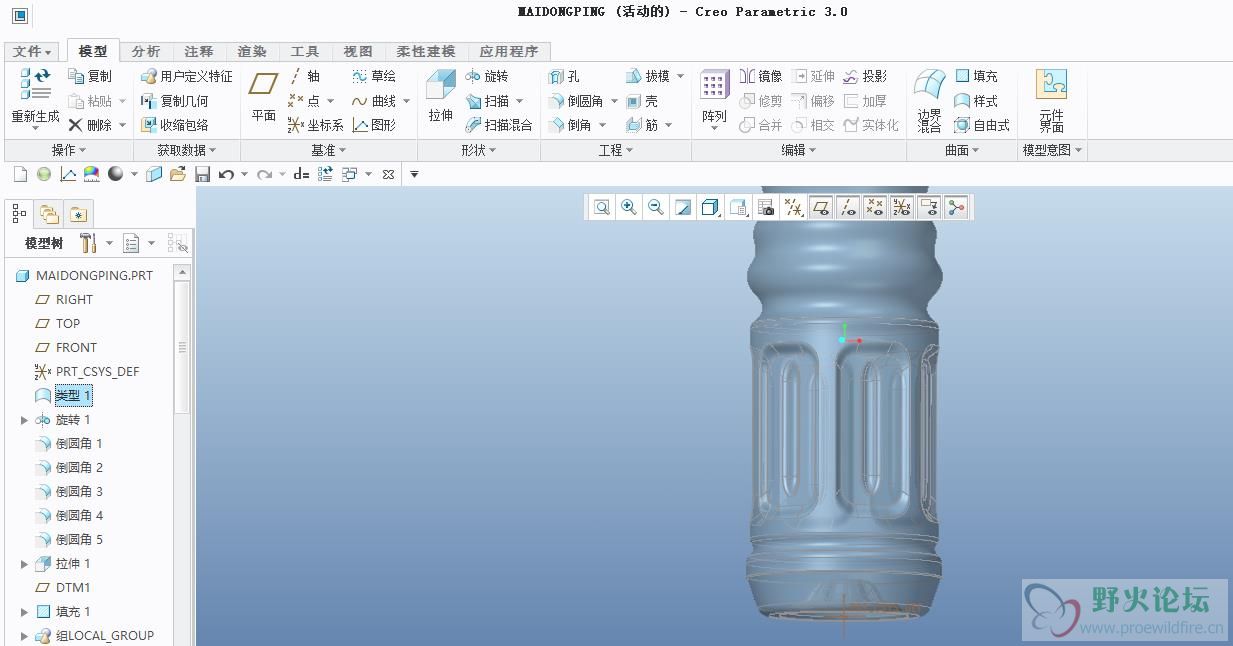This screenshot has height=646, width=1233.
Task: Click the 复制几何 button
Action: tap(175, 101)
